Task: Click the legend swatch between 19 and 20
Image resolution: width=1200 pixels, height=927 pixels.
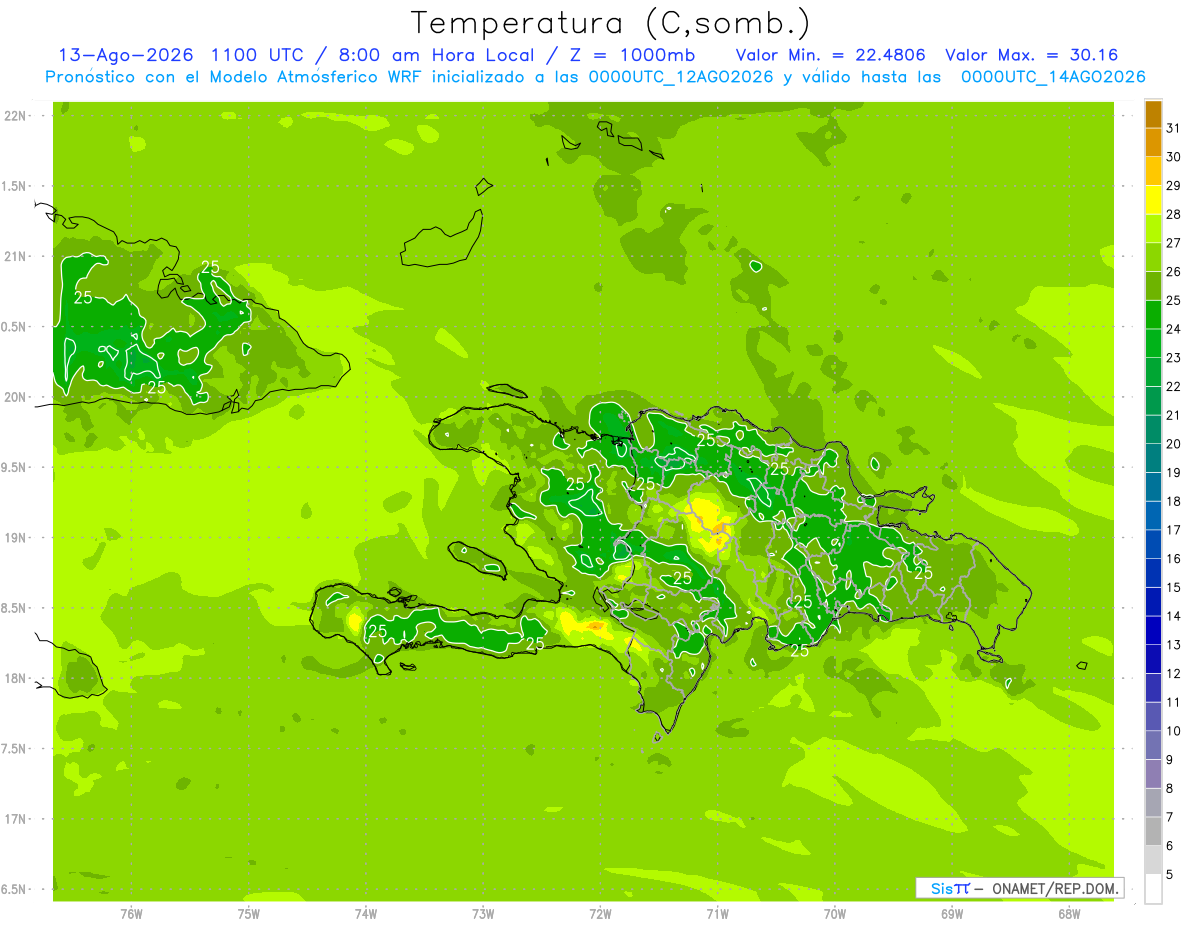Action: [1153, 458]
